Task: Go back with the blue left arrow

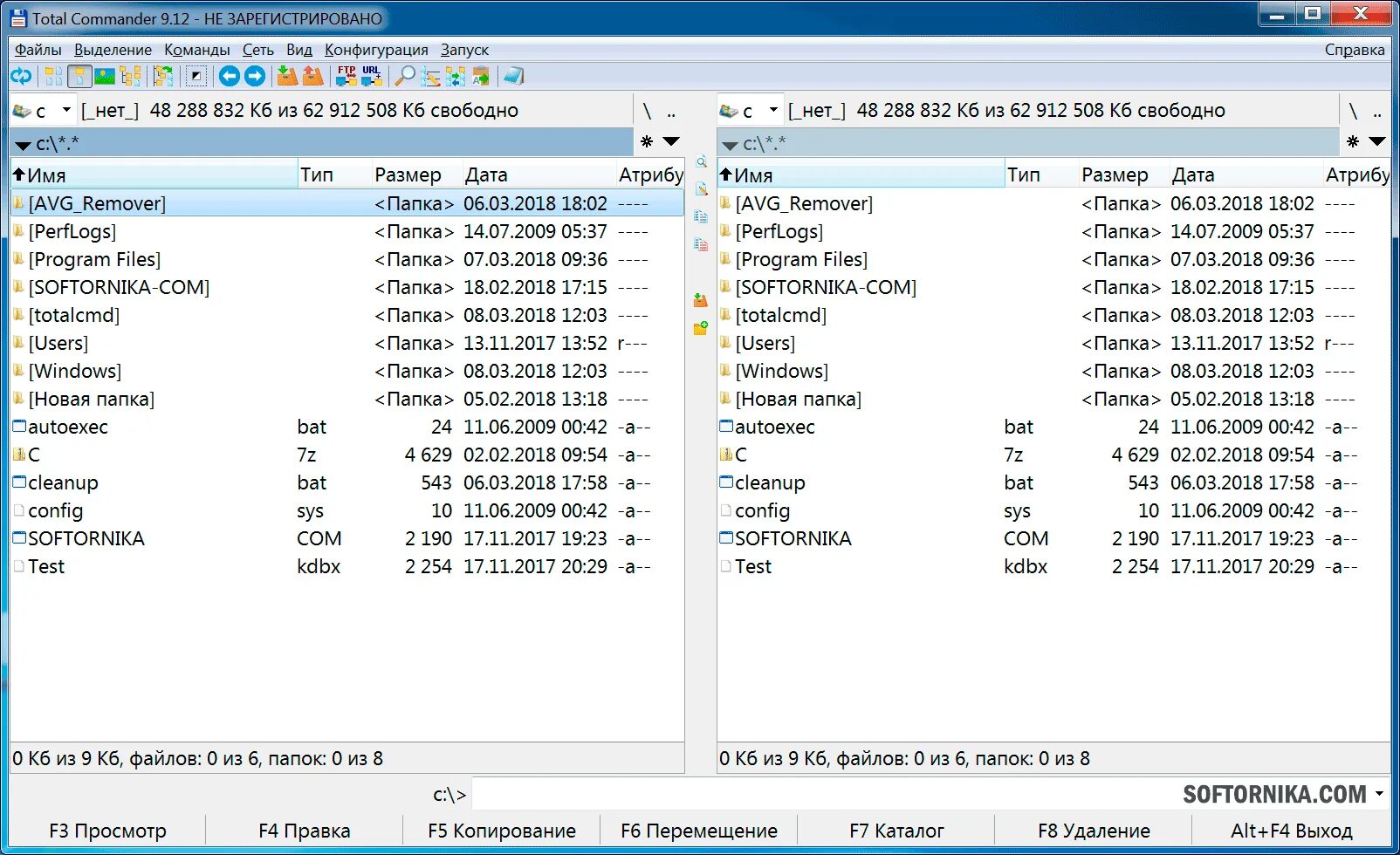Action: coord(229,77)
